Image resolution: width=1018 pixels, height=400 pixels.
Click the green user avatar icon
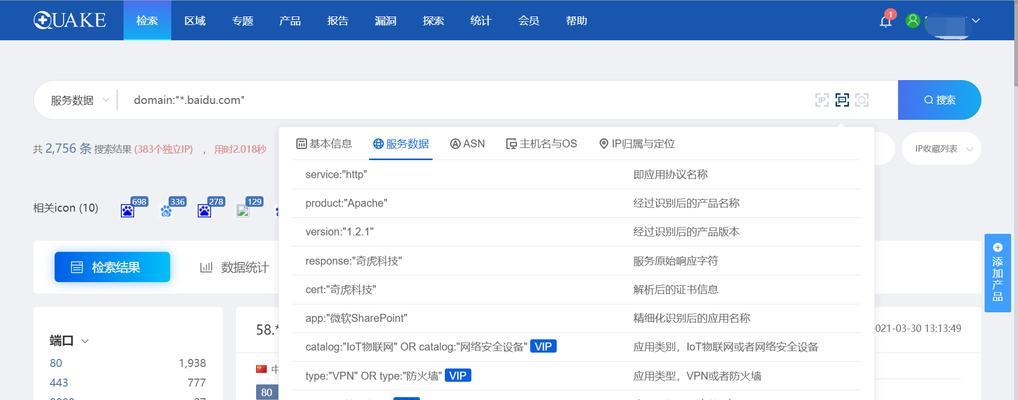(912, 20)
